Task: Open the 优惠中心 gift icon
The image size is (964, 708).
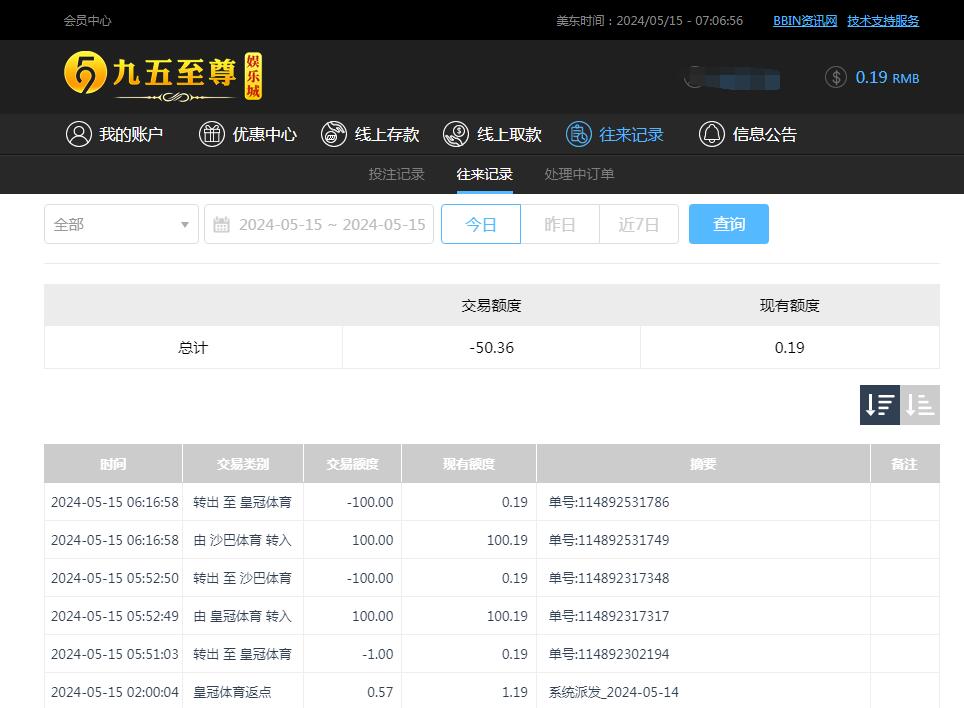Action: (212, 134)
